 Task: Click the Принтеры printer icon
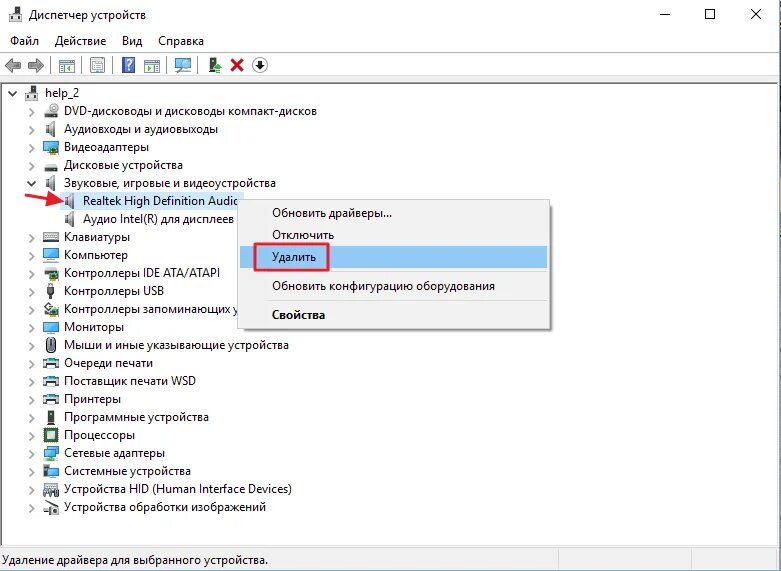coord(51,399)
